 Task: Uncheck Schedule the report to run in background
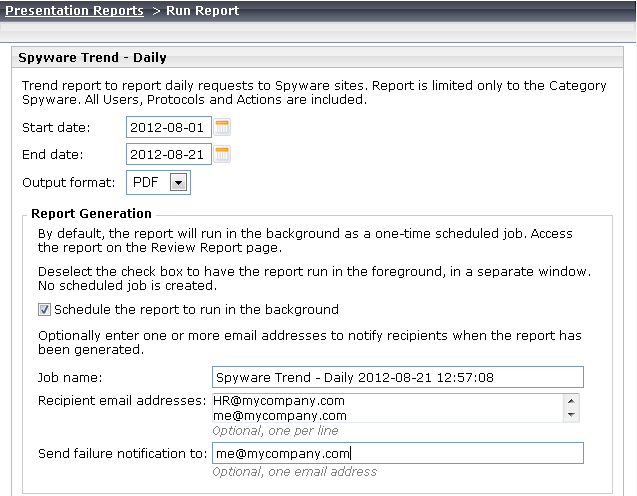click(x=44, y=310)
